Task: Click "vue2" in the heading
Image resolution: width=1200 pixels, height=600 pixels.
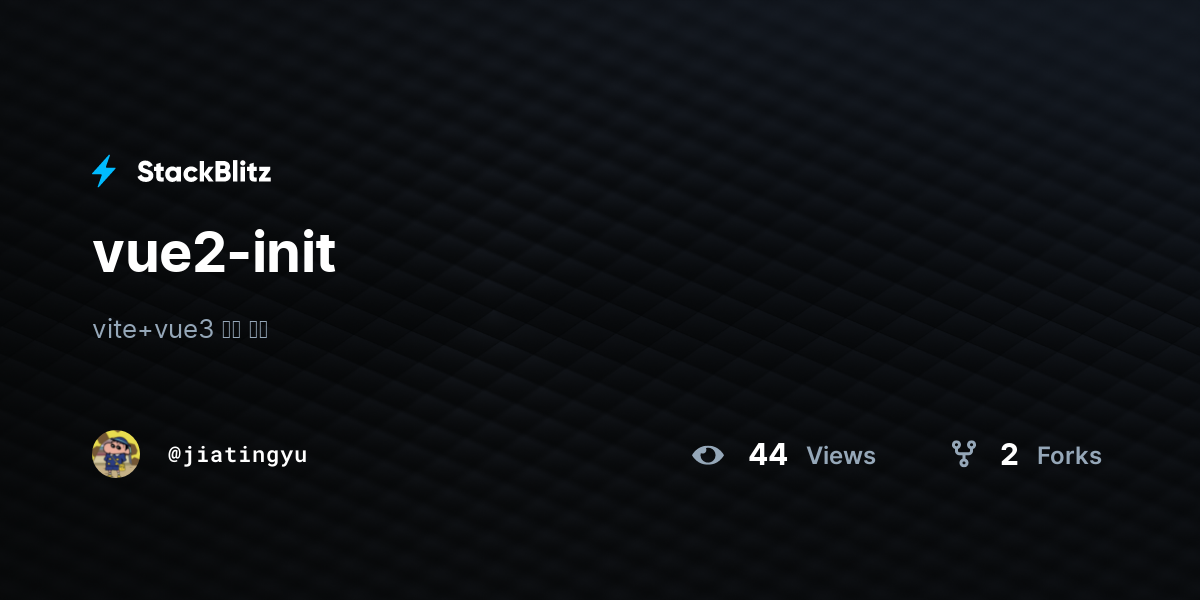Action: coord(158,256)
